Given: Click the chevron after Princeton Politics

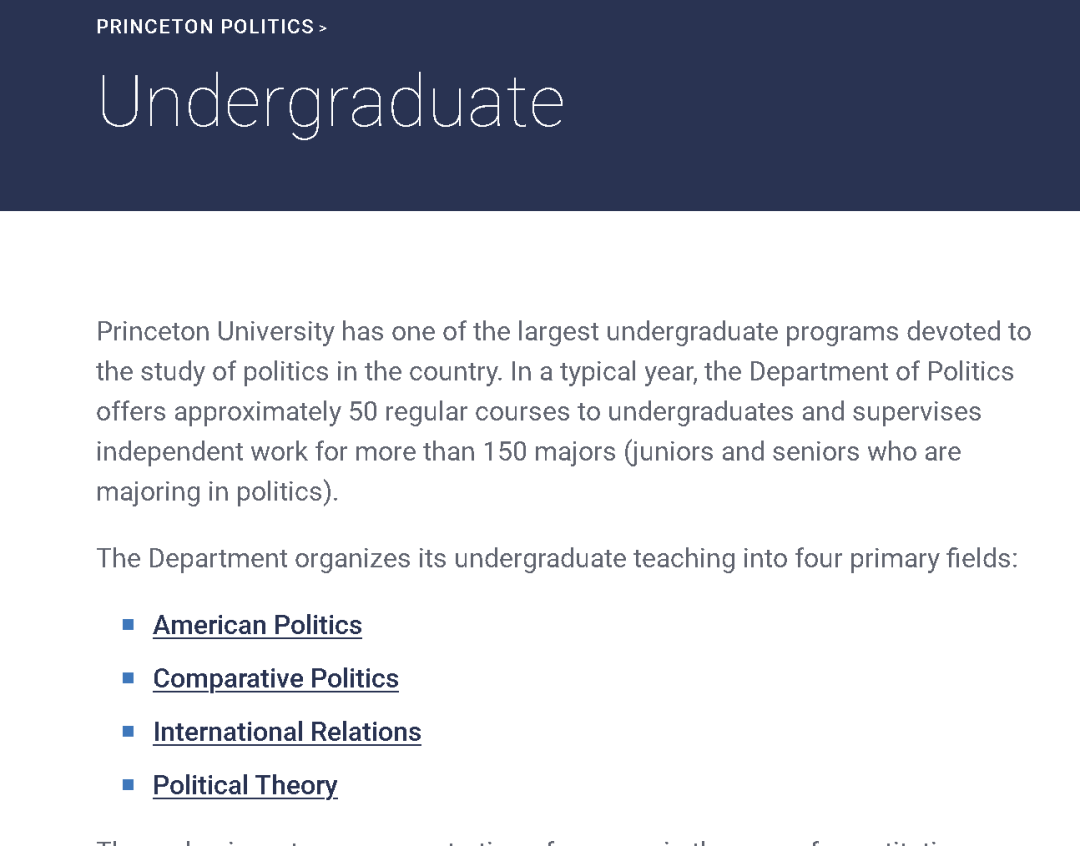Looking at the screenshot, I should [x=323, y=29].
